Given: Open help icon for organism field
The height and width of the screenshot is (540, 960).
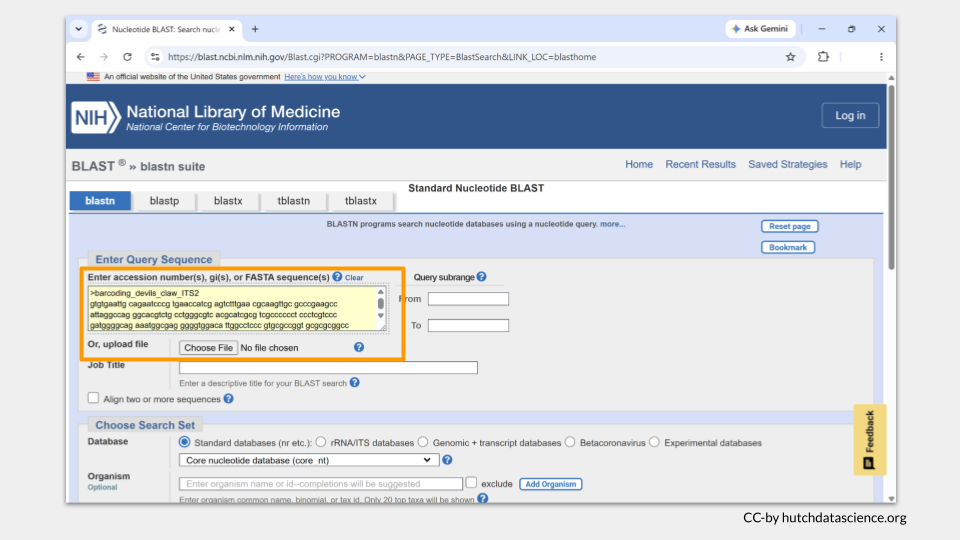Looking at the screenshot, I should pyautogui.click(x=482, y=498).
